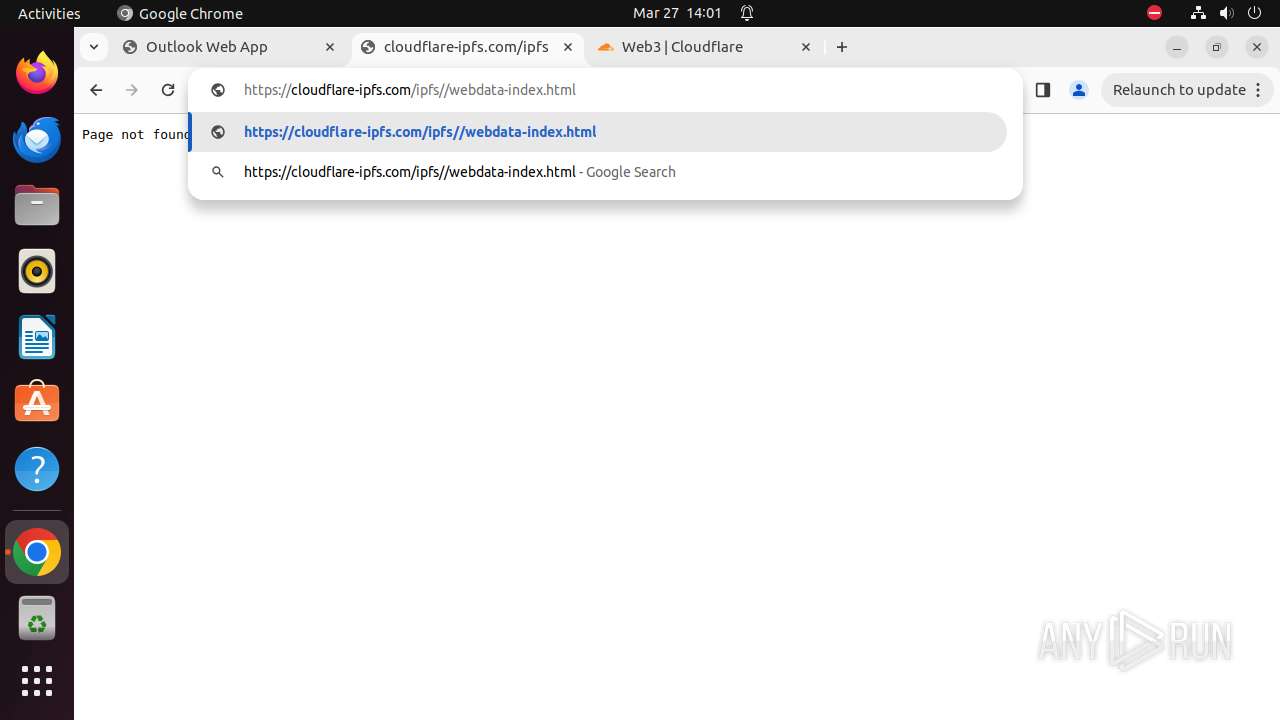Go forward to the next page
This screenshot has height=720, width=1280.
coord(132,90)
